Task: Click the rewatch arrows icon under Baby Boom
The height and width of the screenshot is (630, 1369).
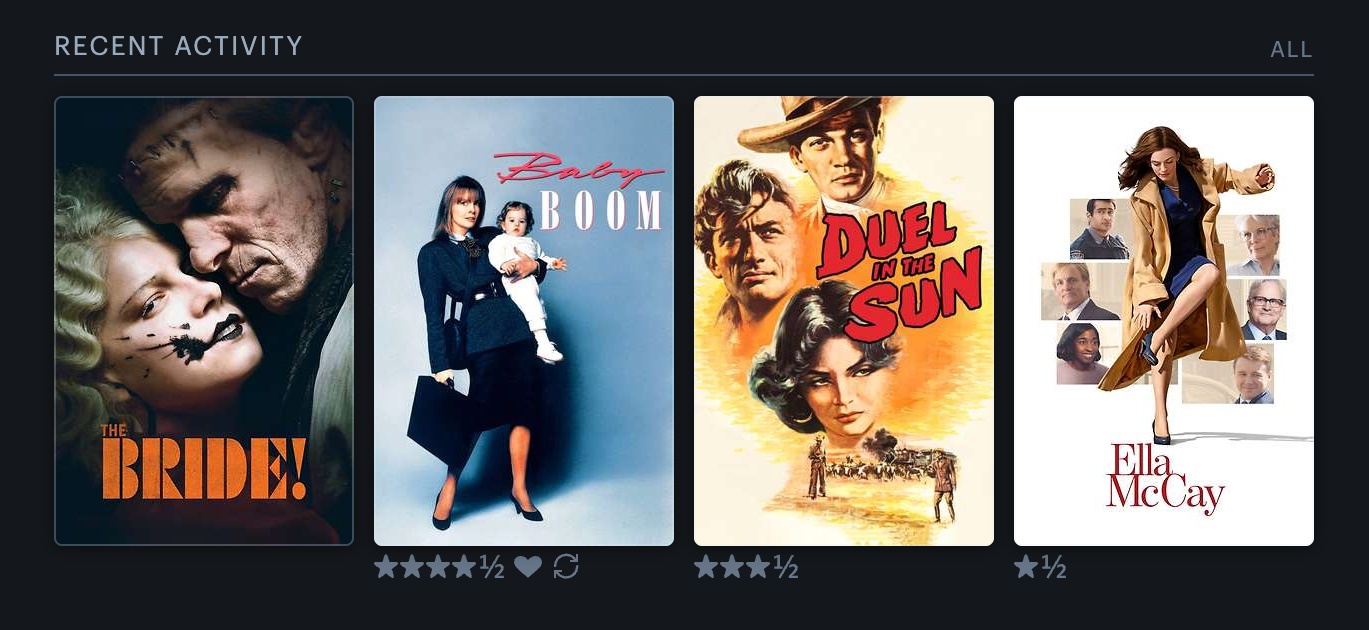Action: (x=566, y=568)
